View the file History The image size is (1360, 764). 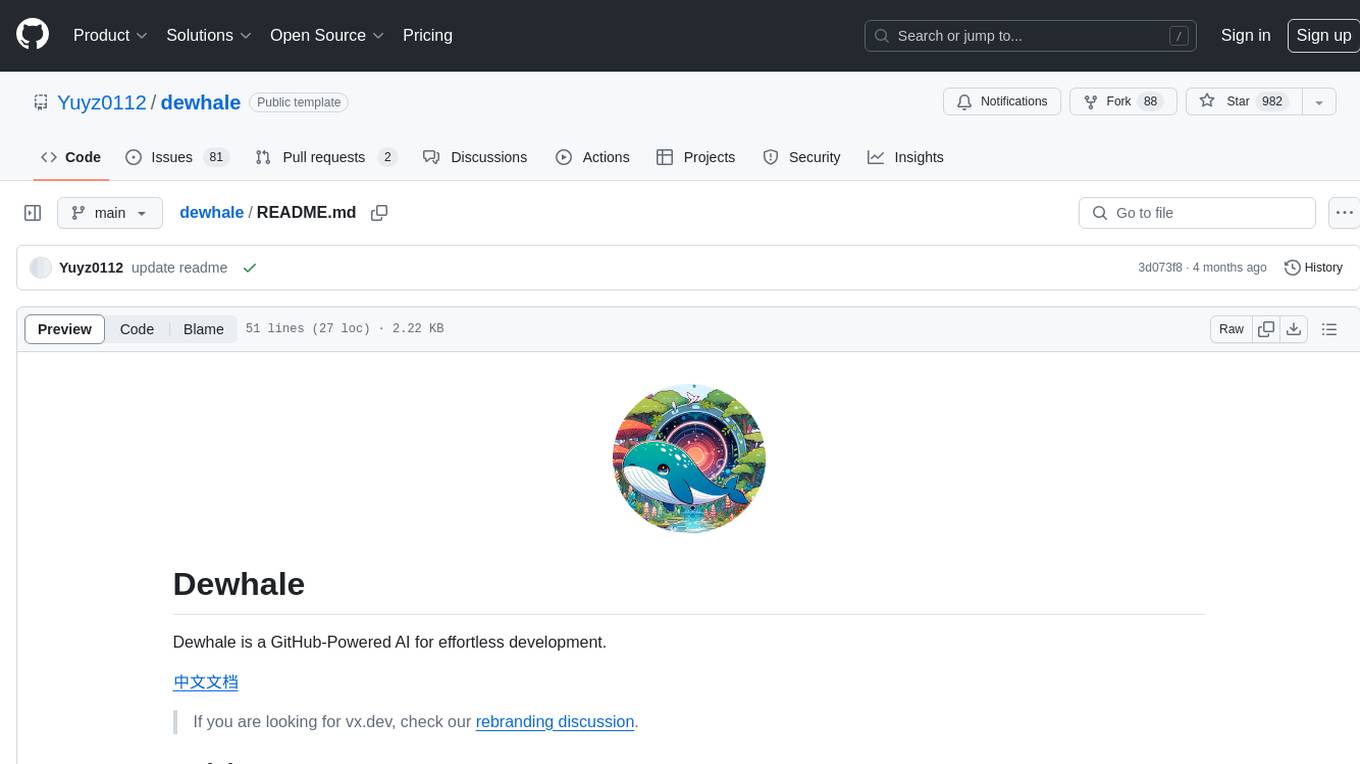(1313, 268)
